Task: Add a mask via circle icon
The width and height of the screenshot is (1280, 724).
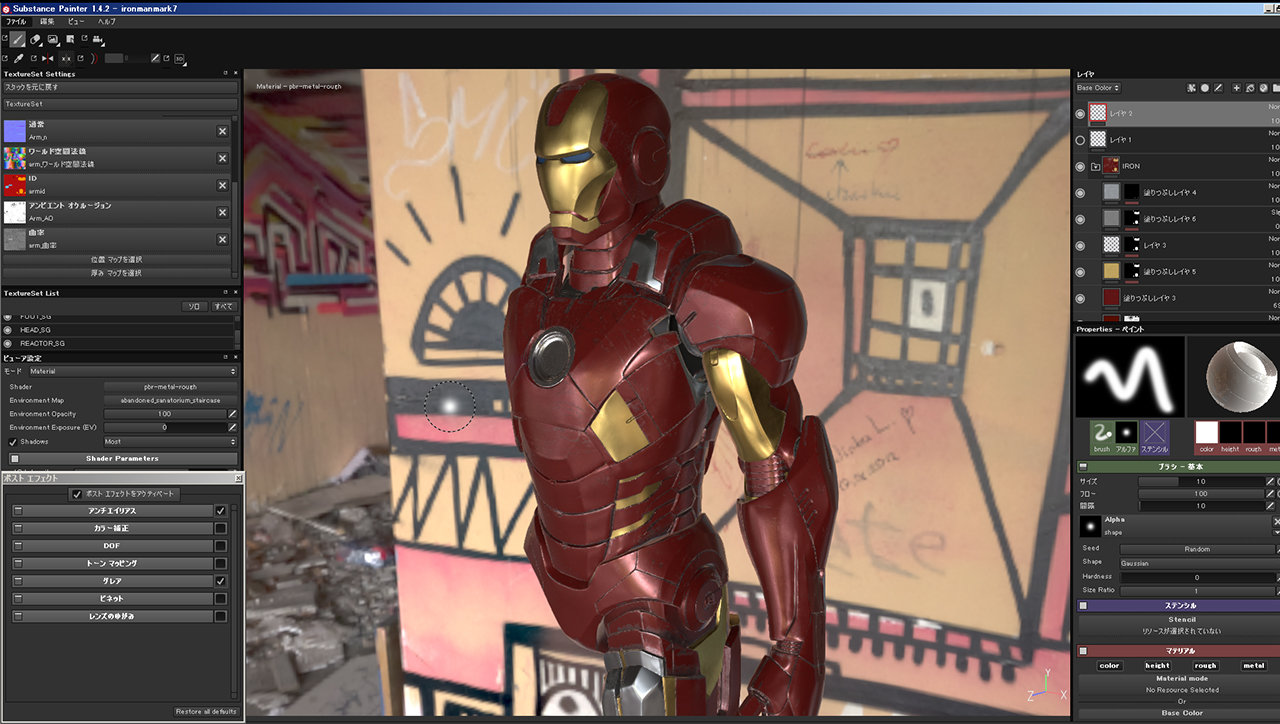Action: (1205, 88)
